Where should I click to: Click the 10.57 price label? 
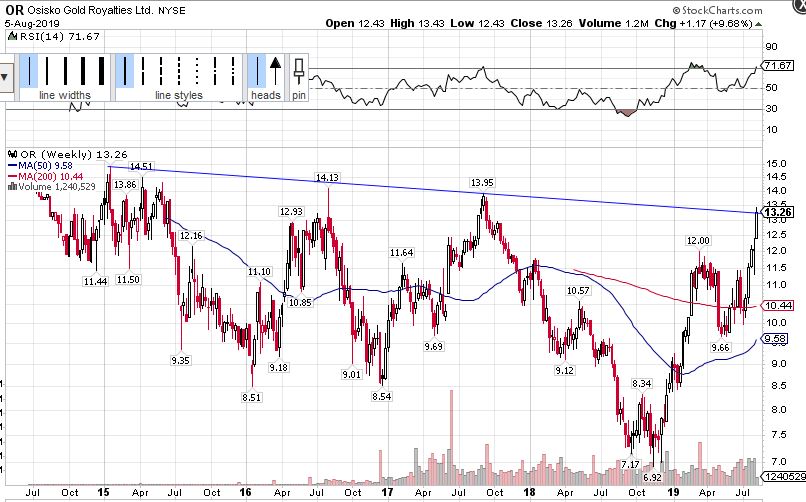tap(578, 291)
